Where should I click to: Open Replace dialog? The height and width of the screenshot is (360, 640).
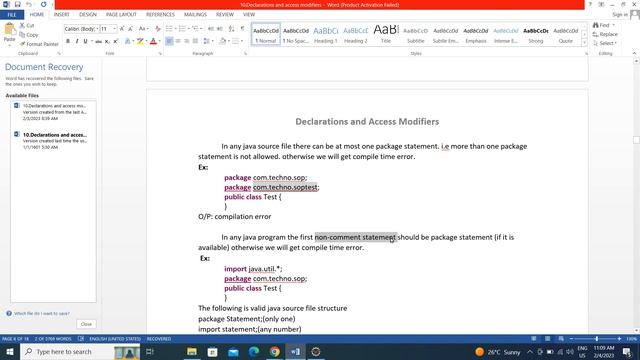pyautogui.click(x=605, y=34)
